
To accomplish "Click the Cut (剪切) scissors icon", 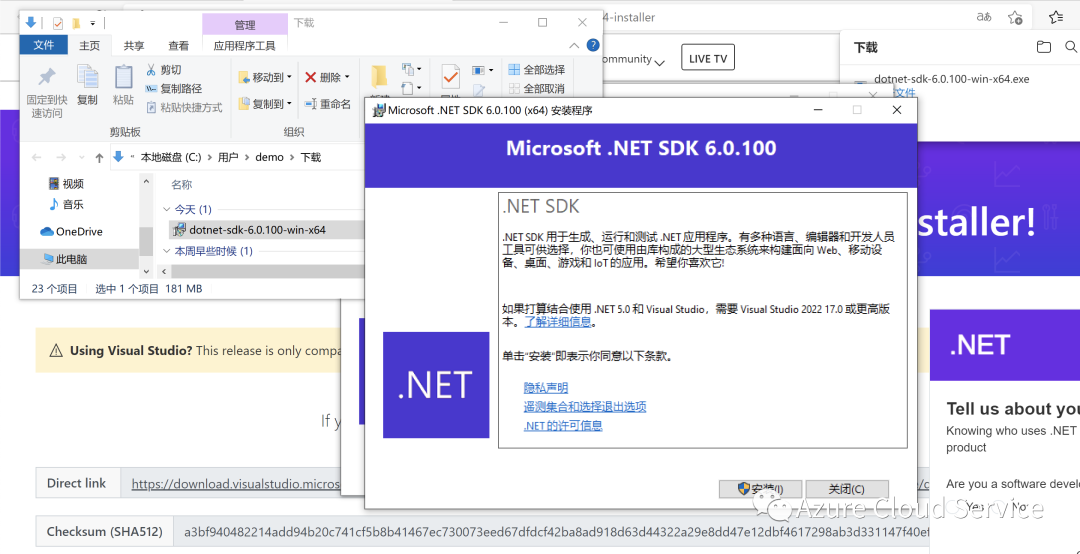I will (x=151, y=70).
